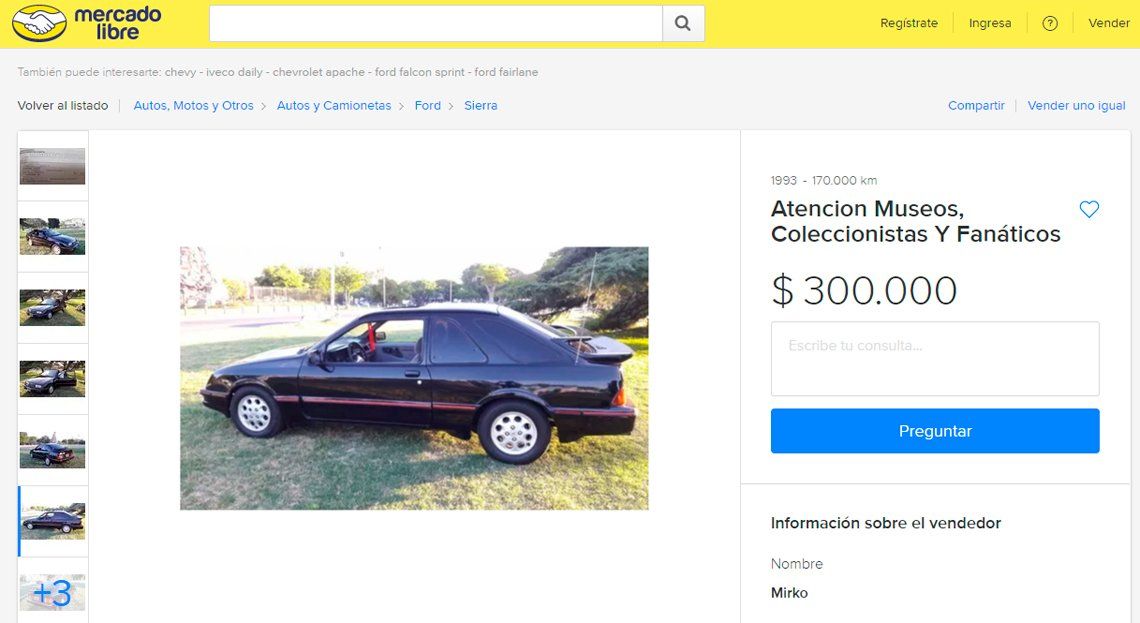Go back with Volver al listado
This screenshot has width=1140, height=623.
click(63, 105)
